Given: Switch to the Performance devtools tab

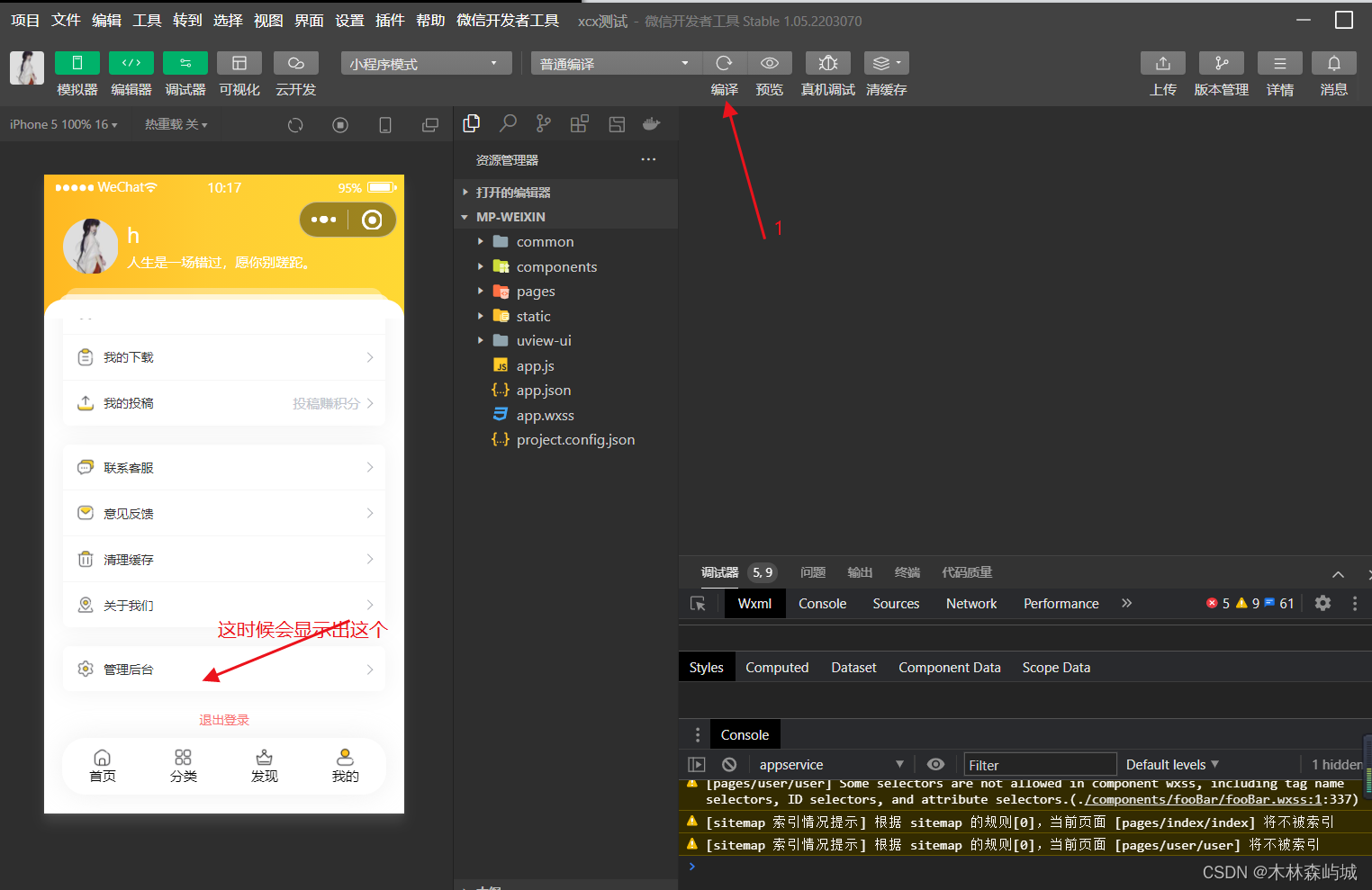Looking at the screenshot, I should 1061,604.
